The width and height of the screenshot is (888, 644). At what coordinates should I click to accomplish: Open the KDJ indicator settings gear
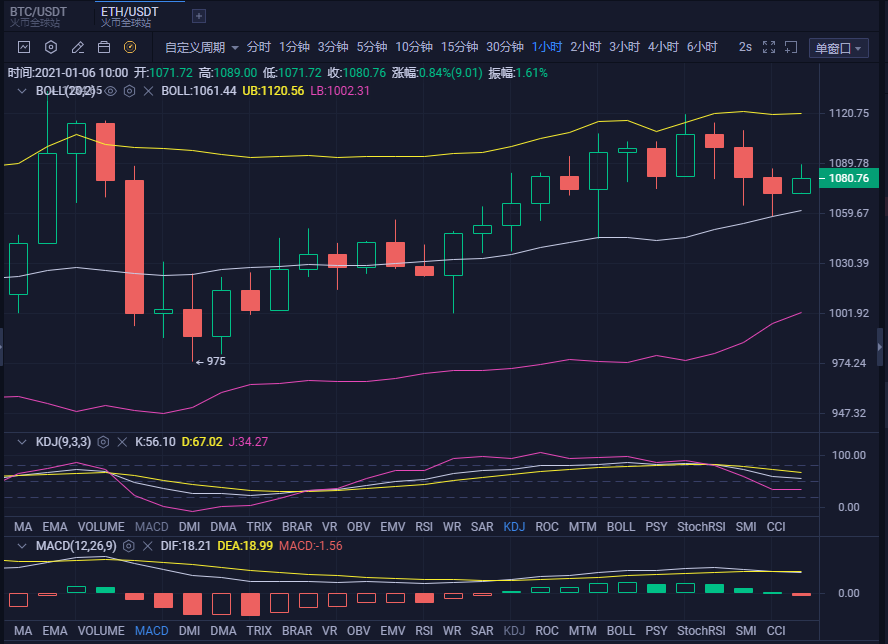coord(103,441)
